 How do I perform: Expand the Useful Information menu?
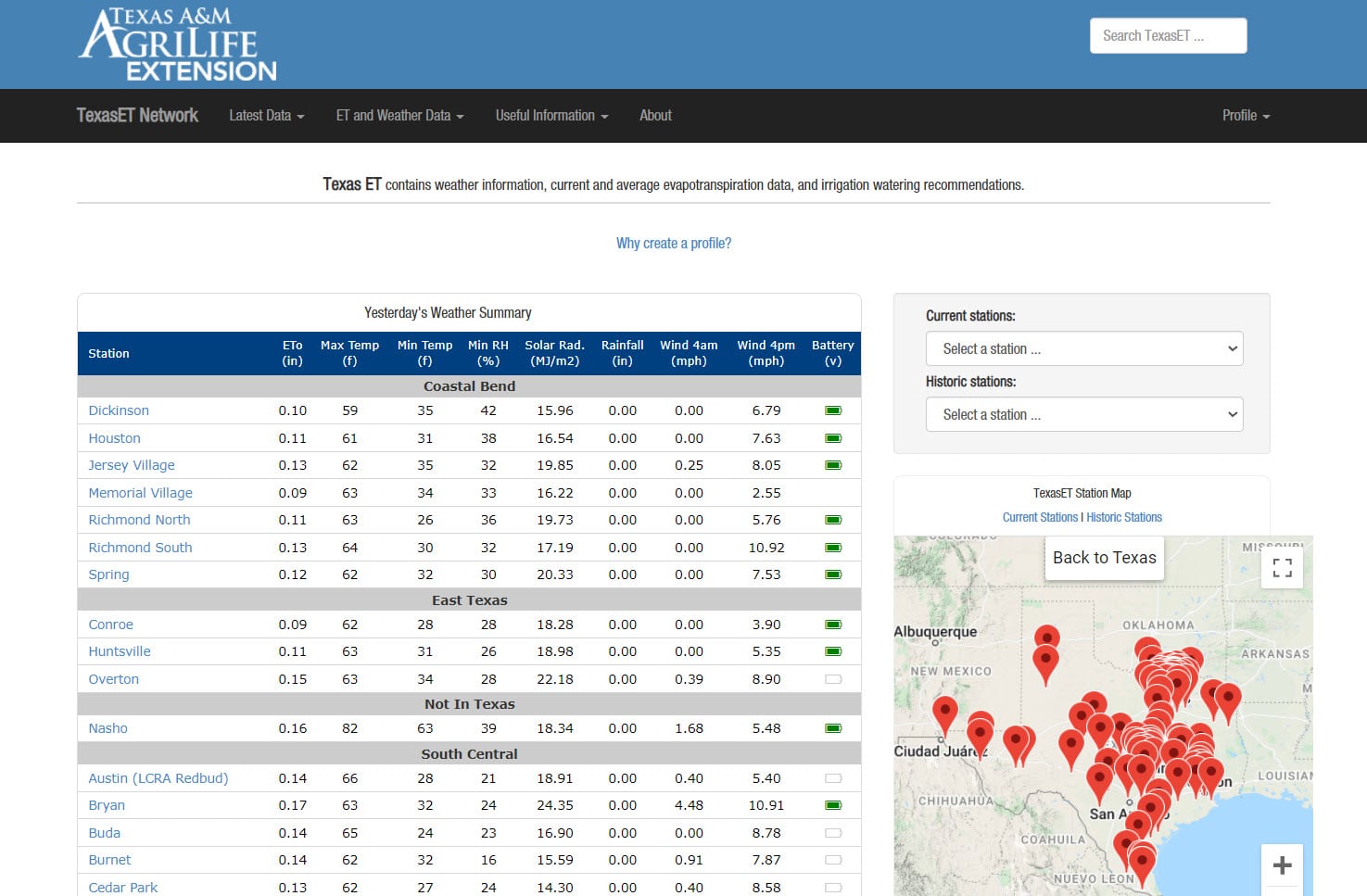click(x=551, y=116)
